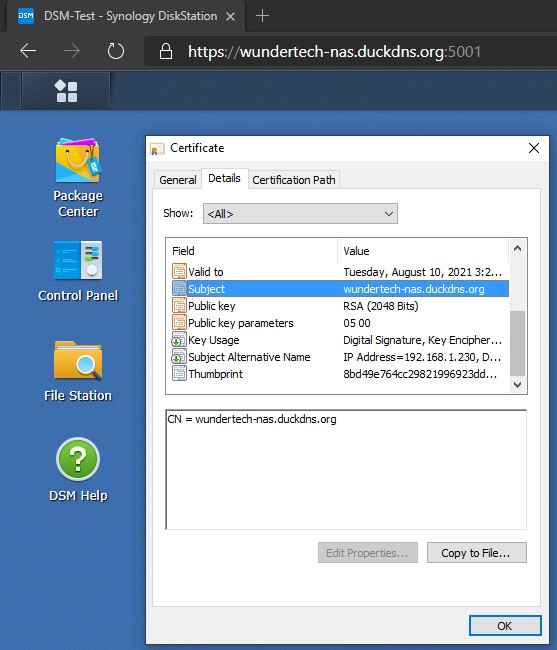Click the field list scrollbar thumb

pos(517,343)
